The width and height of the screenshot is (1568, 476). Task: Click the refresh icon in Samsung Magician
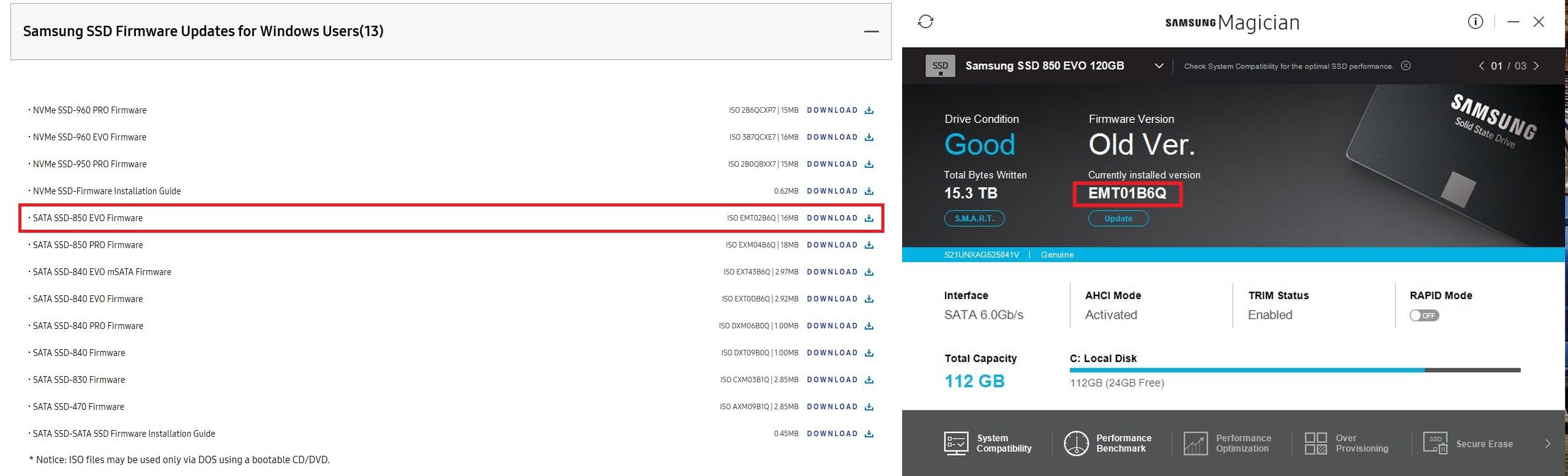tap(925, 22)
